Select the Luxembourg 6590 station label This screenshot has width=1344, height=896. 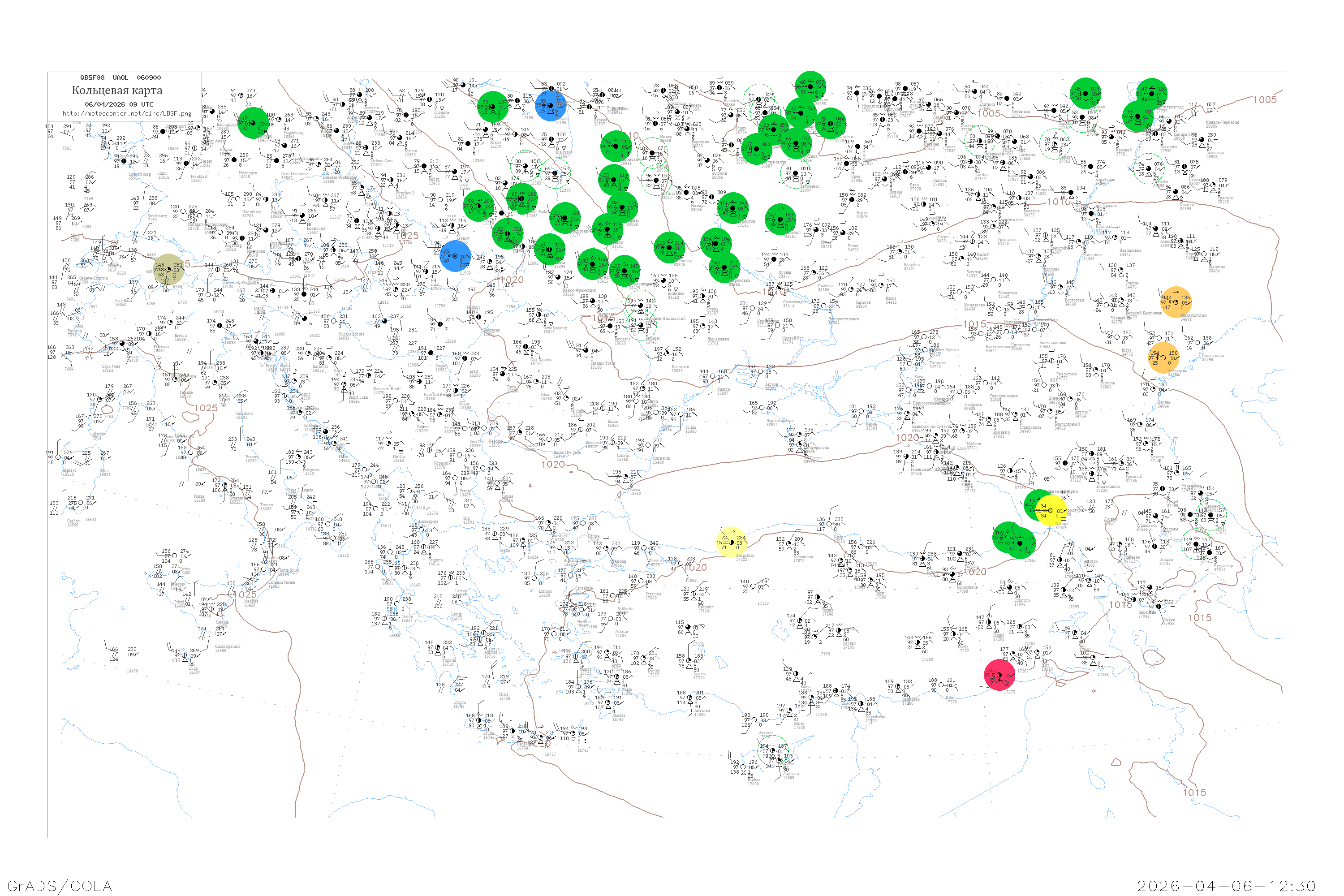click(x=139, y=176)
